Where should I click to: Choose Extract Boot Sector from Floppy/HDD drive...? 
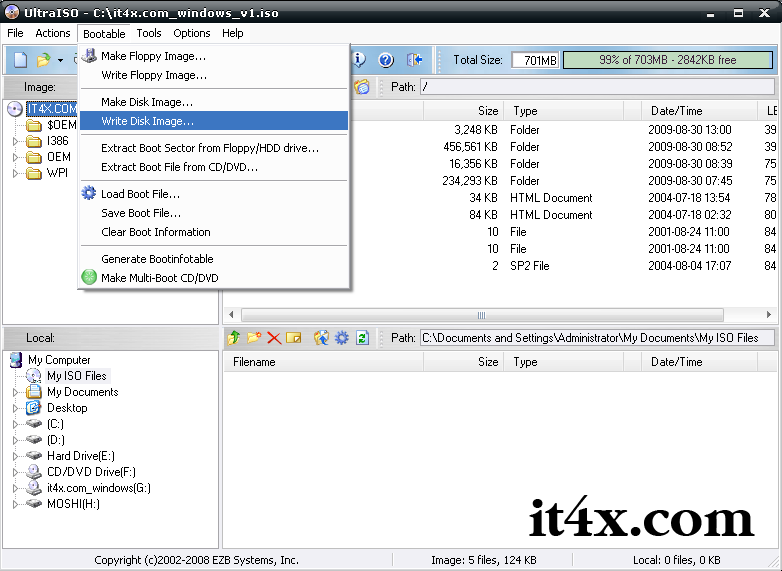coord(214,148)
